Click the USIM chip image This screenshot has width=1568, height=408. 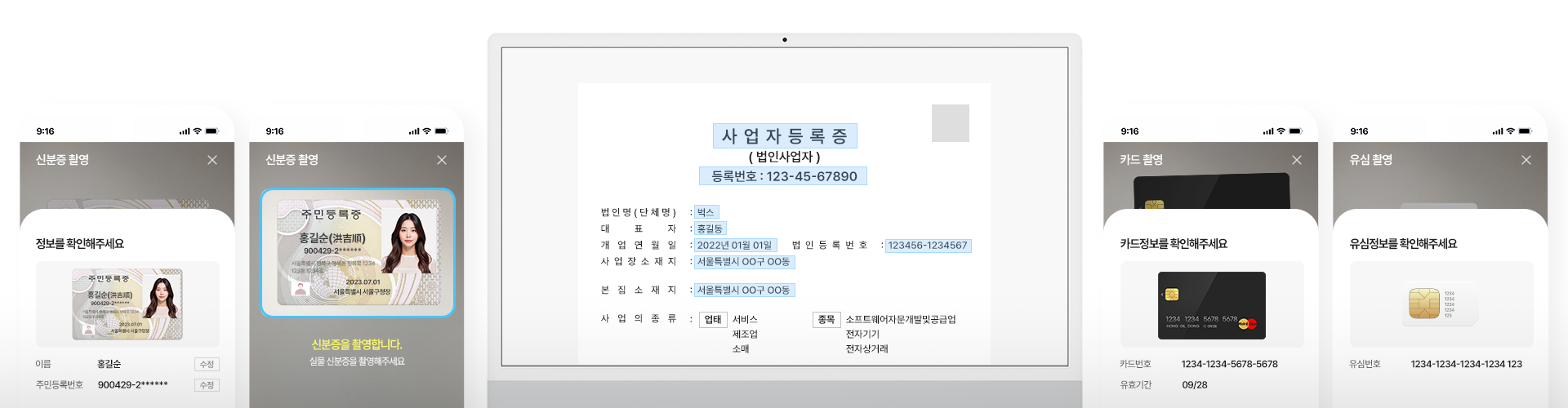coord(1423,304)
